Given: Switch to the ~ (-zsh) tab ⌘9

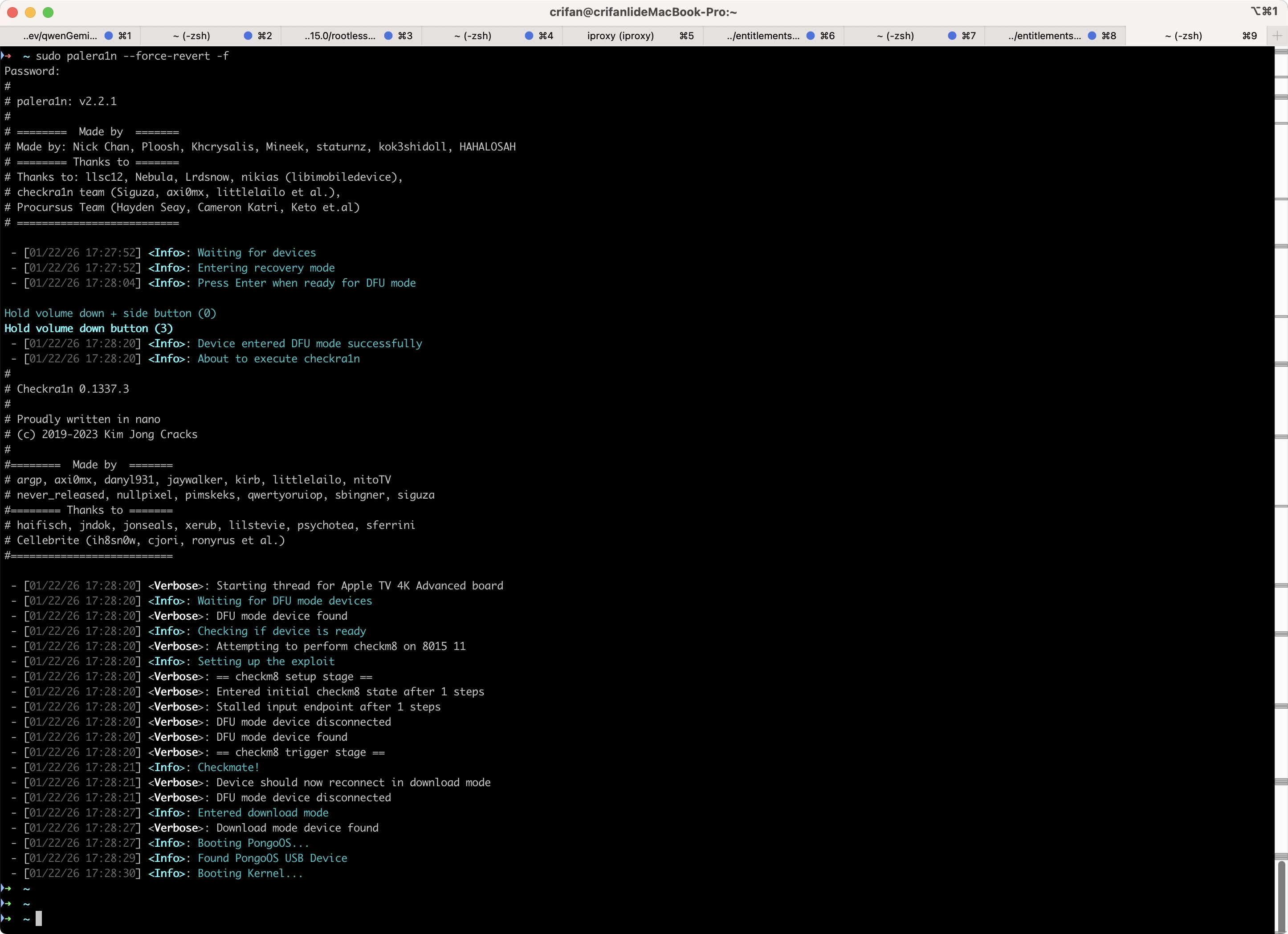Looking at the screenshot, I should [x=1197, y=36].
